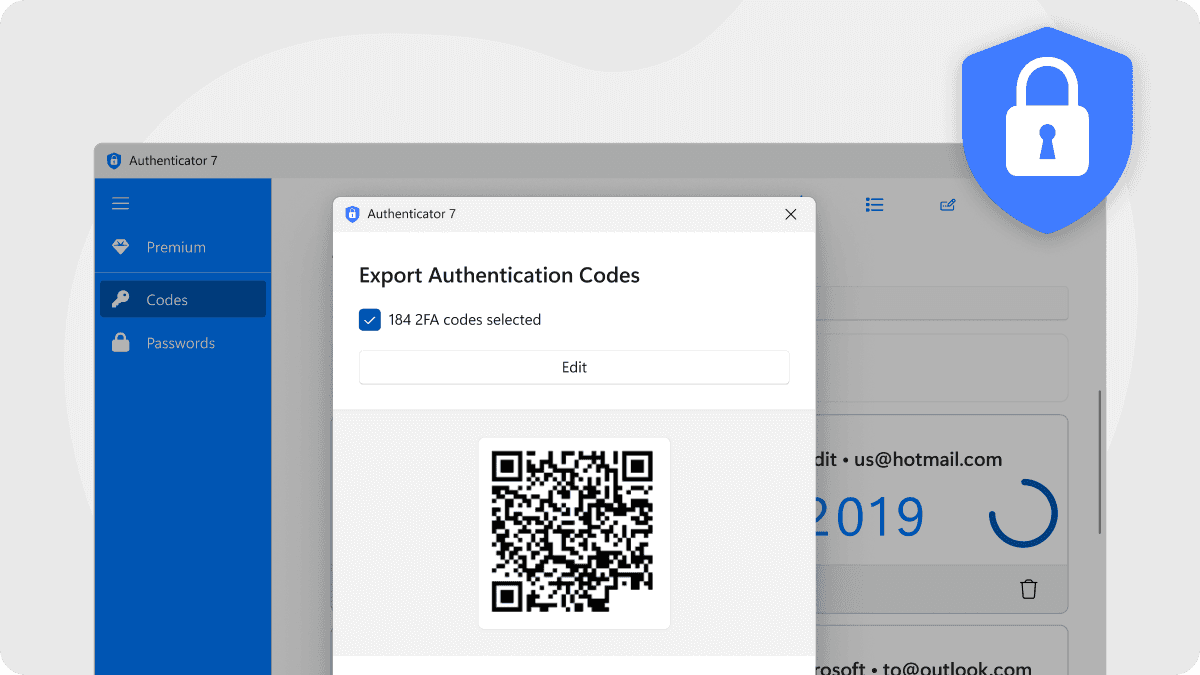
Task: Delete the hotmail.com code via trash icon
Action: [x=1028, y=589]
